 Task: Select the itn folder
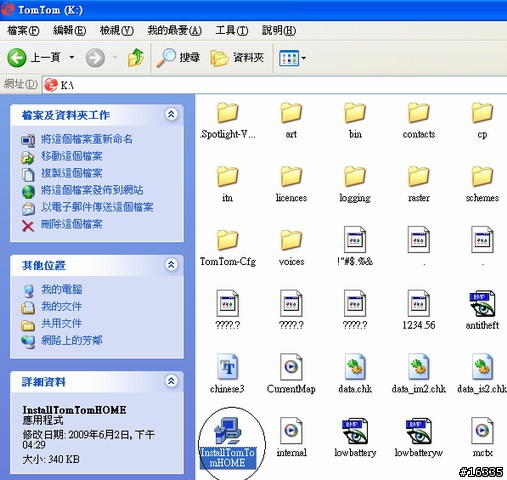pos(228,176)
